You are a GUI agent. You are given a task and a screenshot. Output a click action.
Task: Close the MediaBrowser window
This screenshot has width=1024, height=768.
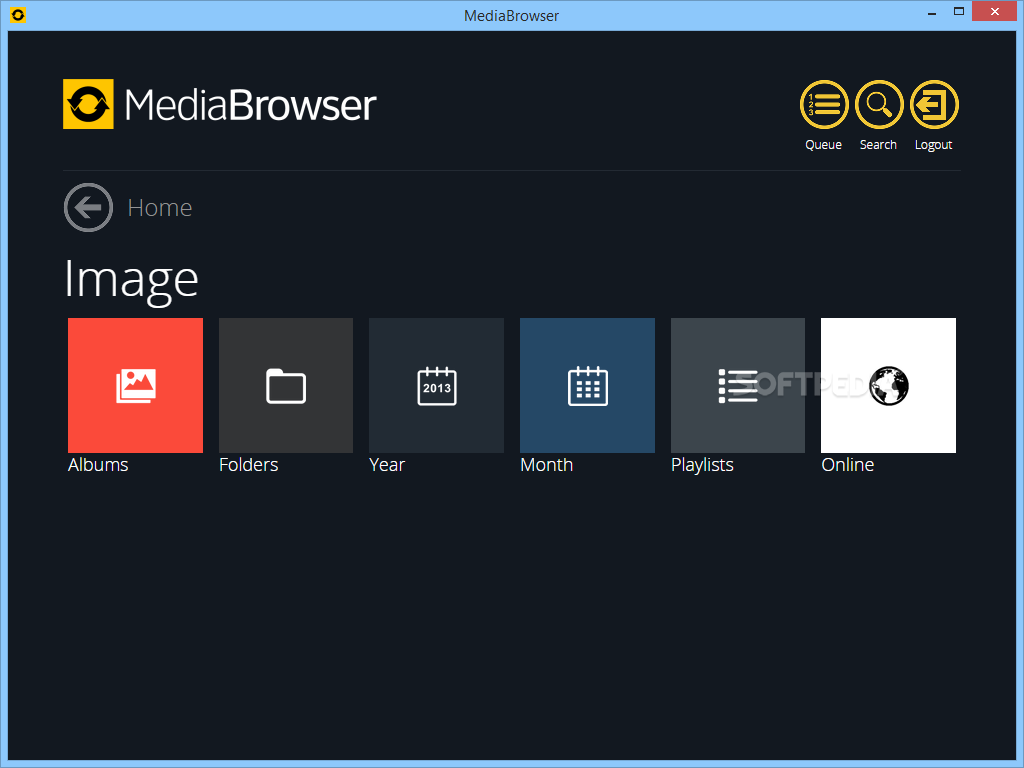coord(995,12)
